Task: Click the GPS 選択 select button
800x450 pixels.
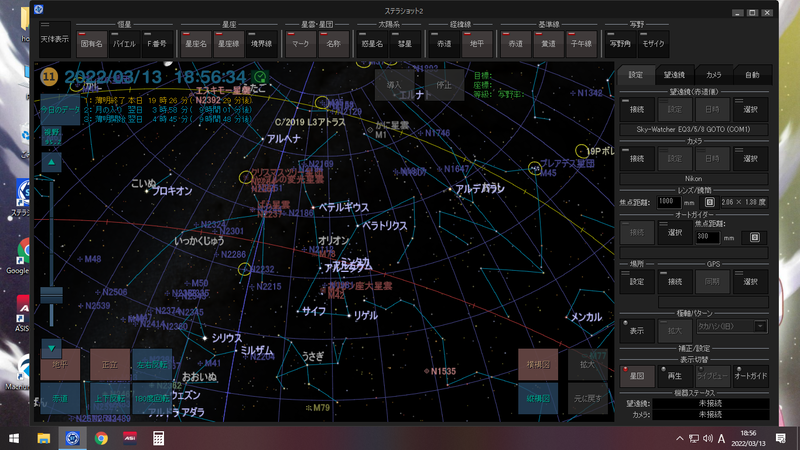Action: click(x=751, y=282)
